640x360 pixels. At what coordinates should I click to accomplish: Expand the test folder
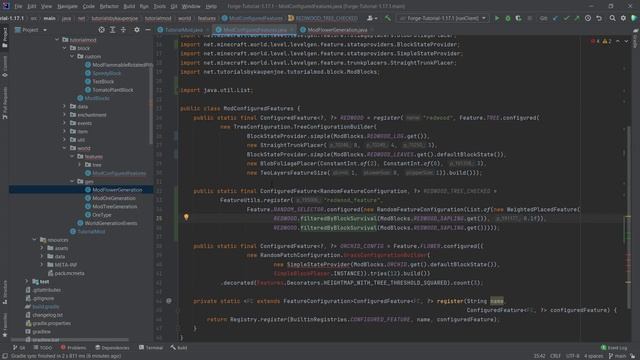27,281
